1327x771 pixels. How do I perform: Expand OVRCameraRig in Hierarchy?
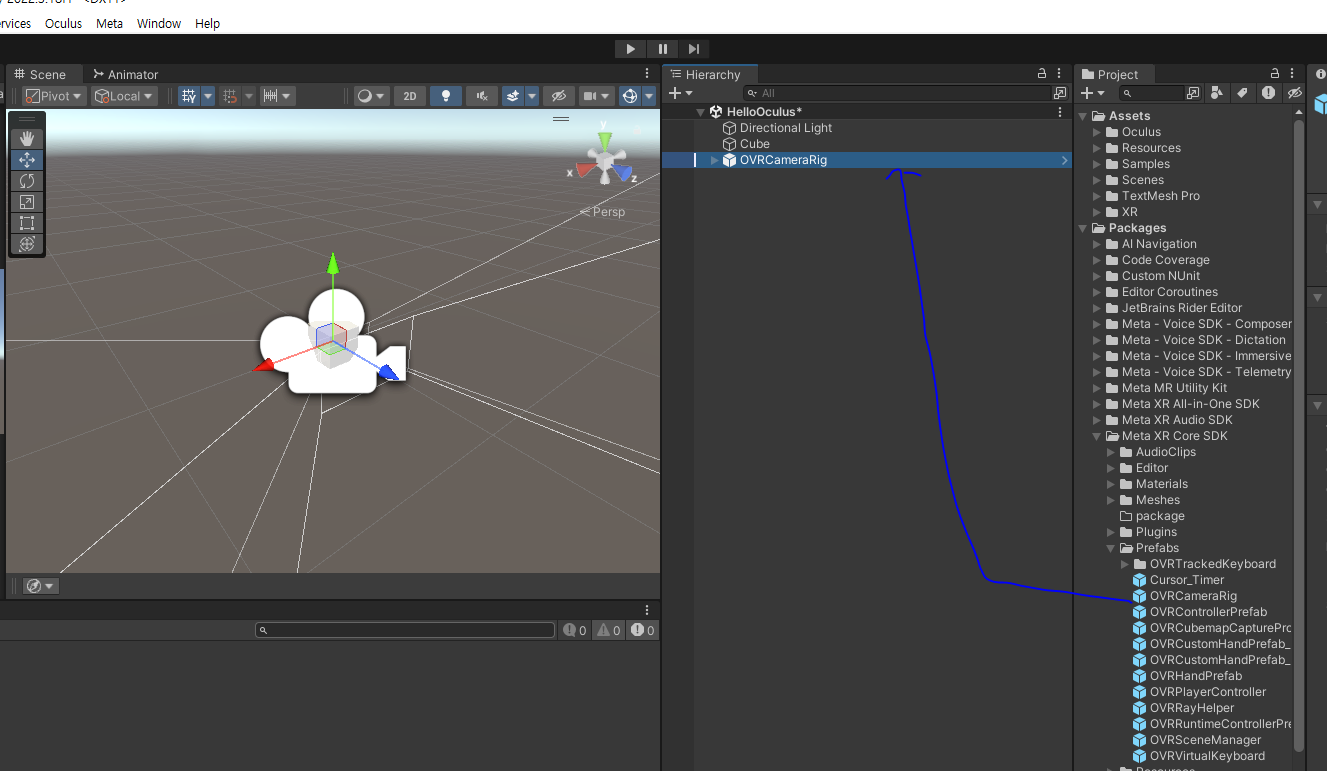714,160
